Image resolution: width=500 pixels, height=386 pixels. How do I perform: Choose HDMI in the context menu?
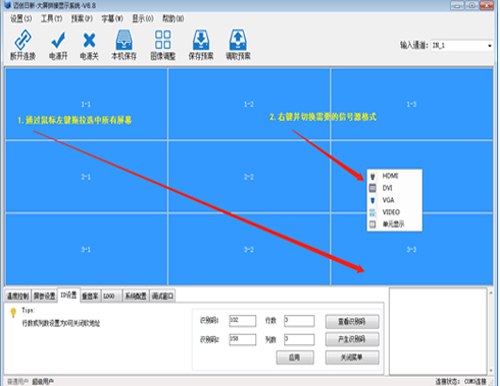tap(394, 176)
